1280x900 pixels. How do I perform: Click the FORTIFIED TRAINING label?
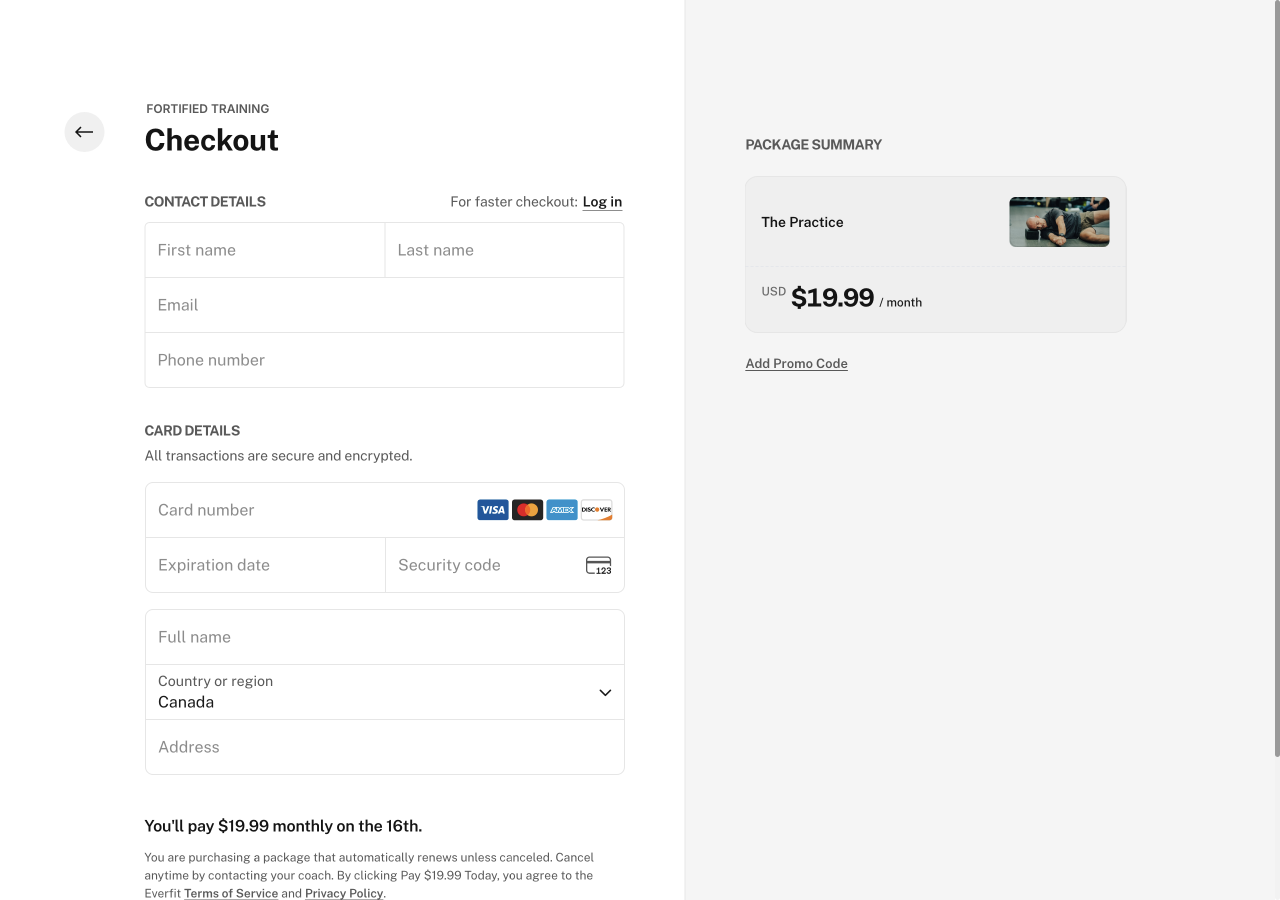pos(208,109)
